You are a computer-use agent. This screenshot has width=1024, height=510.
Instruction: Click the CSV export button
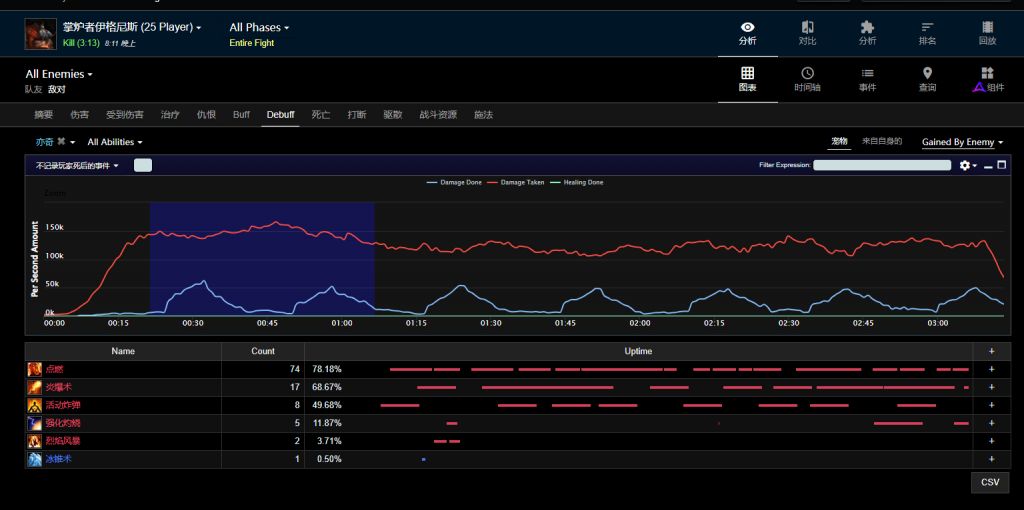(x=990, y=483)
